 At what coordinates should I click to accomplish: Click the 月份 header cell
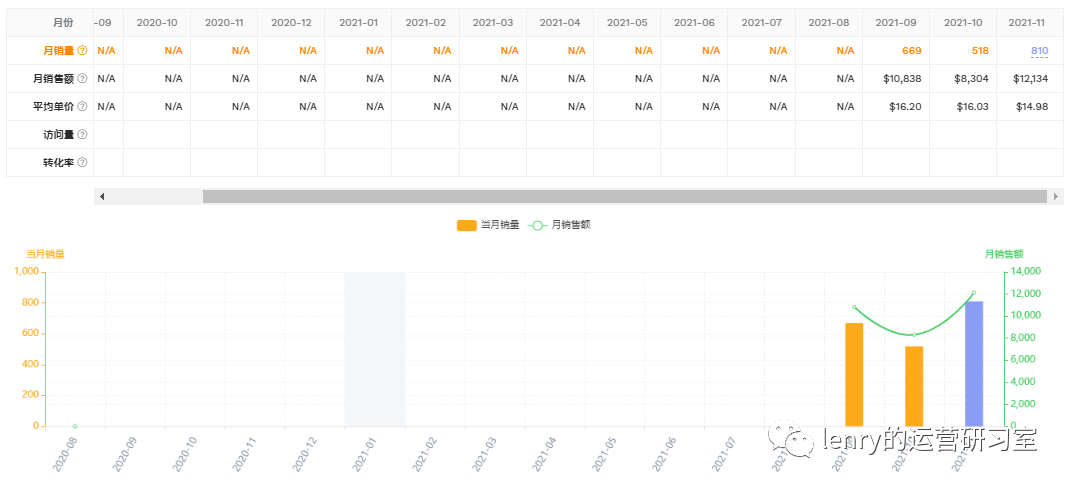coord(50,23)
